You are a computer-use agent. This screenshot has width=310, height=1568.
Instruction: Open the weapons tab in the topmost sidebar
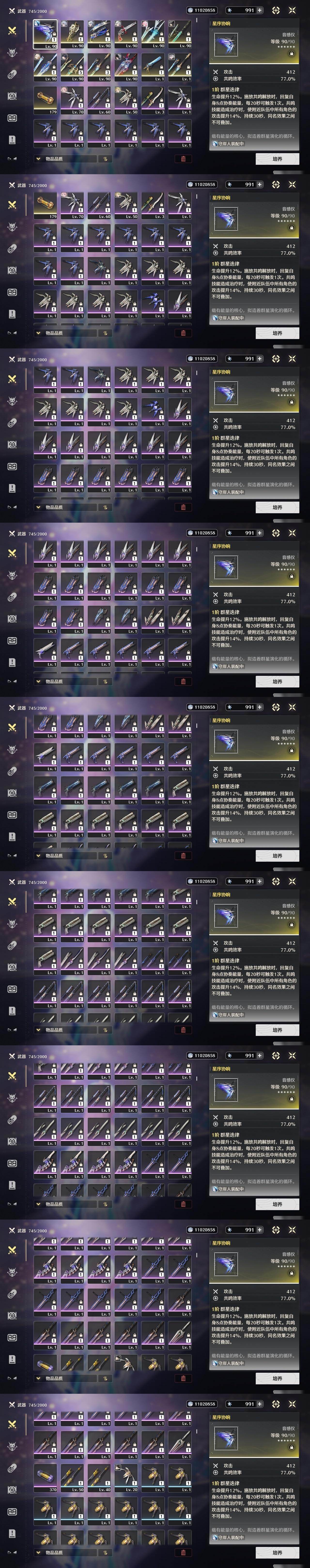[x=12, y=31]
